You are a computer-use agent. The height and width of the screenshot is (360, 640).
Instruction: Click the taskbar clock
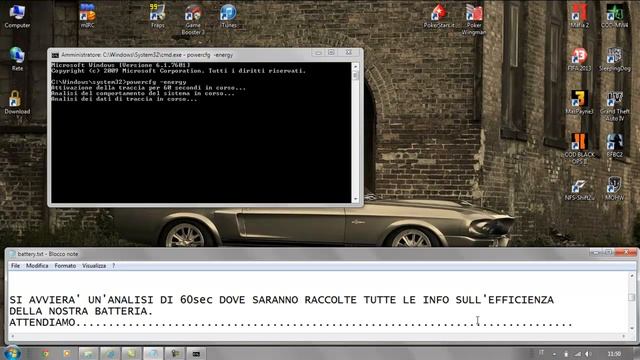(614, 354)
